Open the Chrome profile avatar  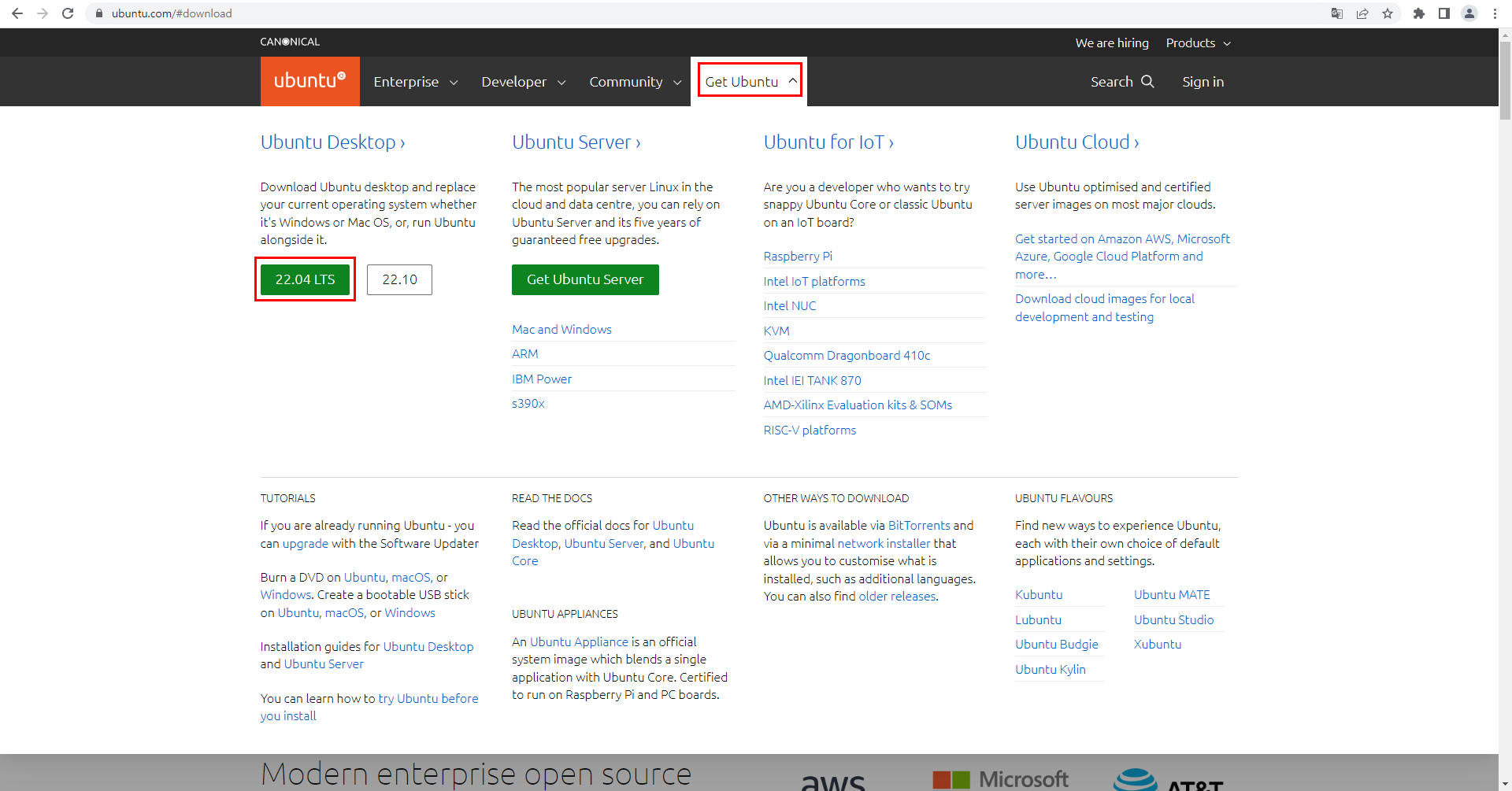click(x=1469, y=13)
